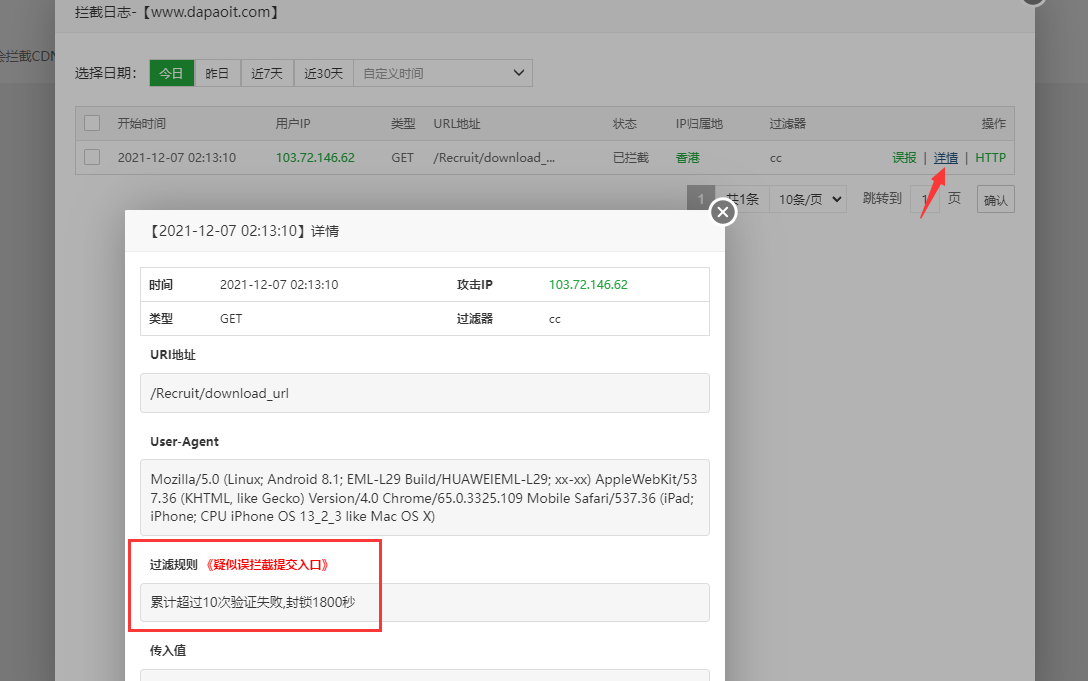Click the 确认 jump button
This screenshot has width=1088, height=681.
pyautogui.click(x=996, y=199)
